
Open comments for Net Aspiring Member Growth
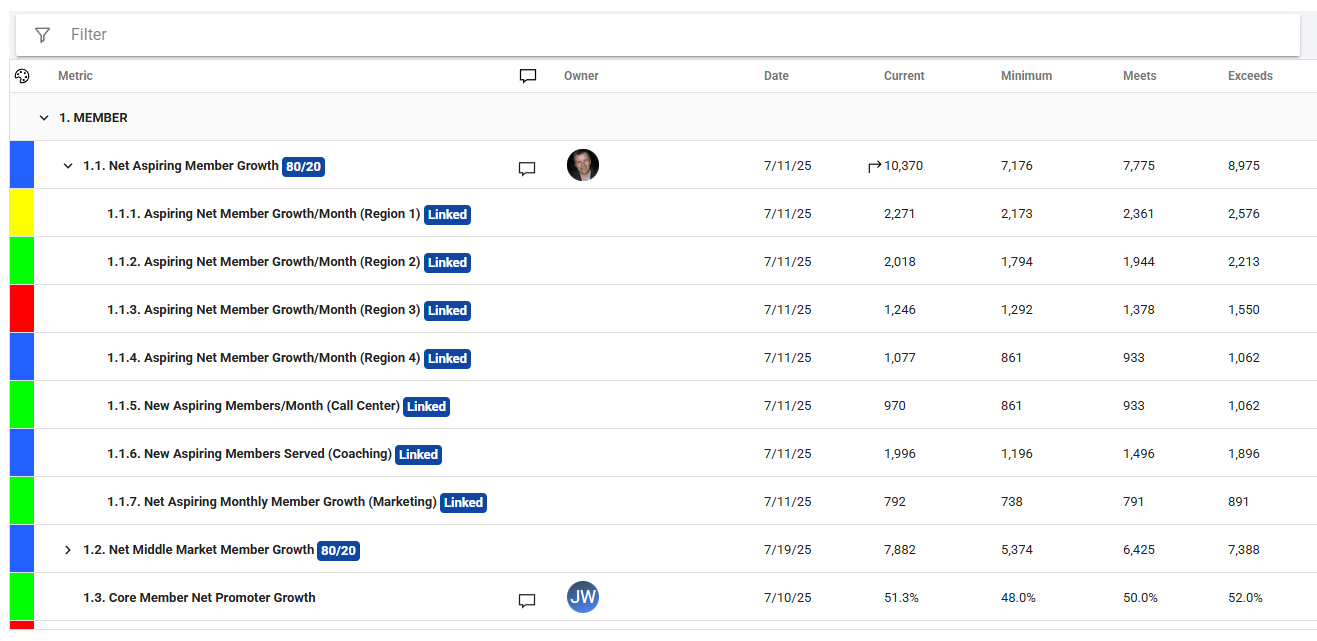click(x=527, y=168)
